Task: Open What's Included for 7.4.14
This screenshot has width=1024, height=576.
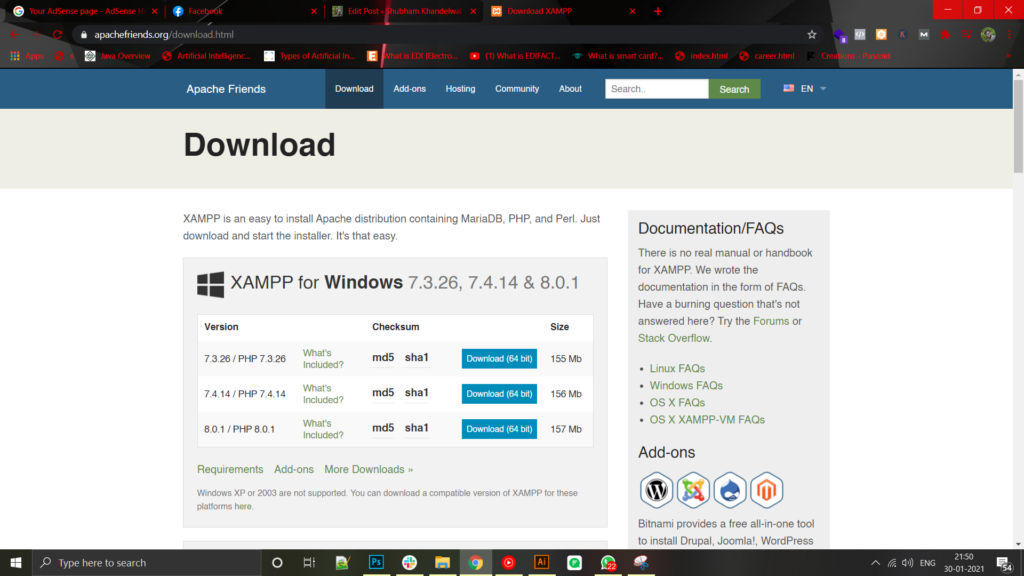Action: (x=323, y=394)
